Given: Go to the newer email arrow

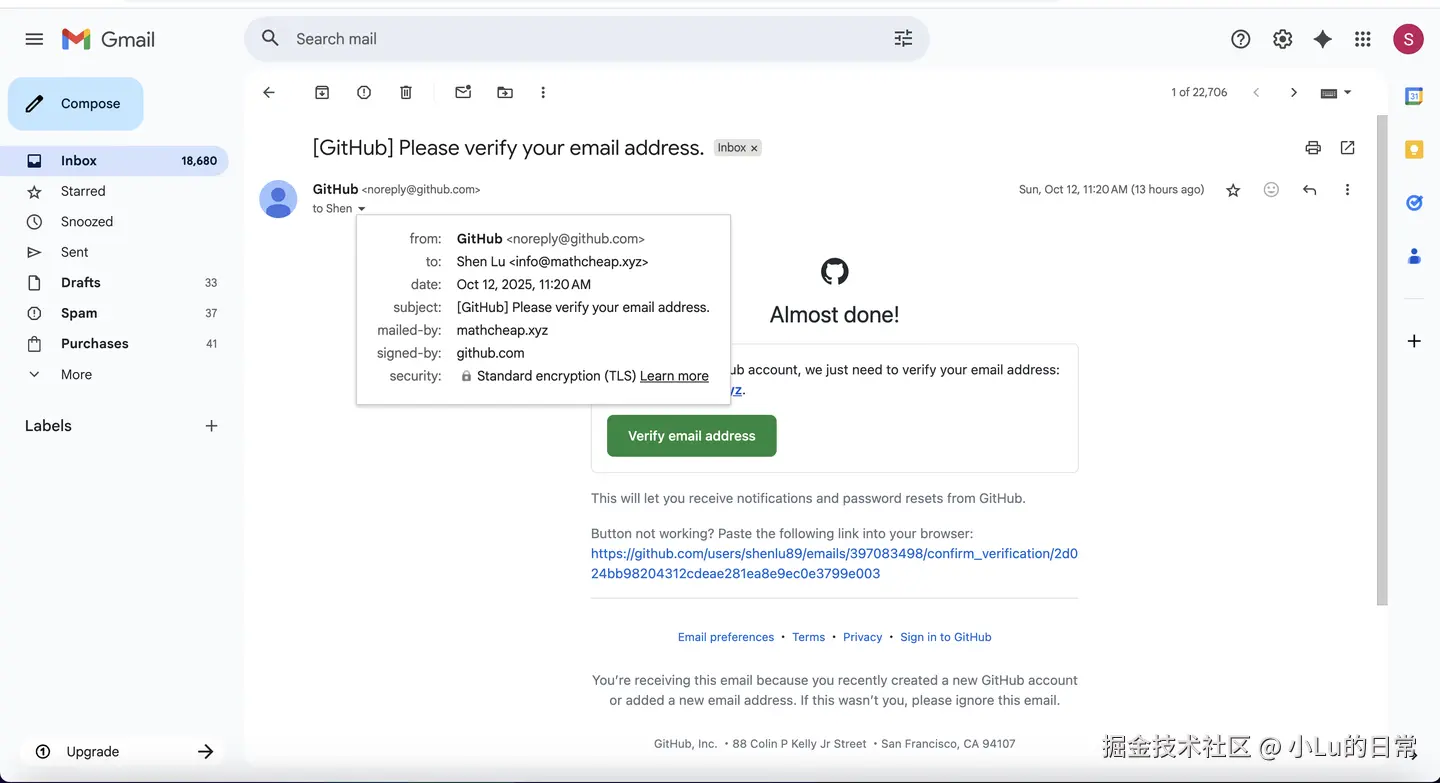Looking at the screenshot, I should point(1256,92).
